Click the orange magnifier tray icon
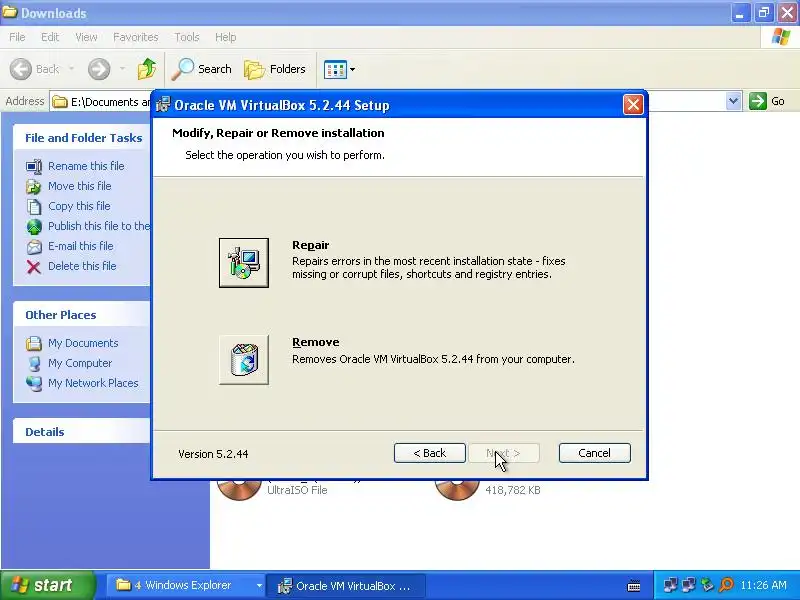This screenshot has height=600, width=800. click(x=726, y=585)
